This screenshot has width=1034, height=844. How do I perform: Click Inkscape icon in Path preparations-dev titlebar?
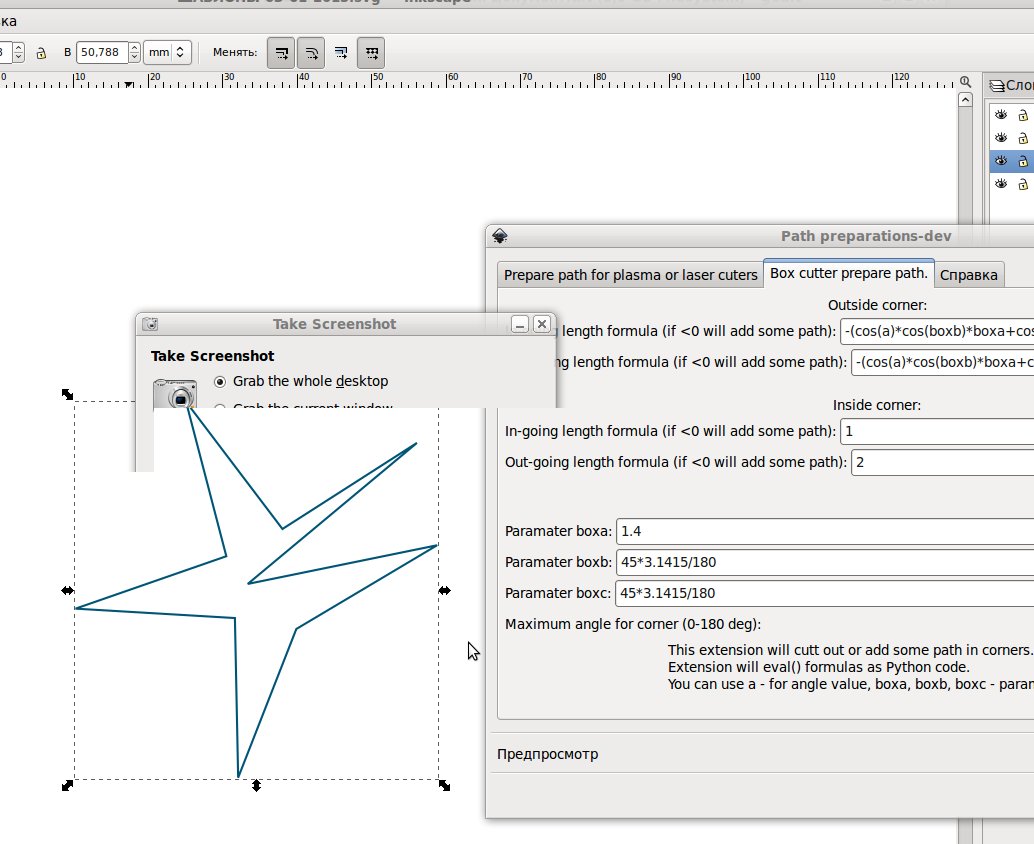click(500, 236)
